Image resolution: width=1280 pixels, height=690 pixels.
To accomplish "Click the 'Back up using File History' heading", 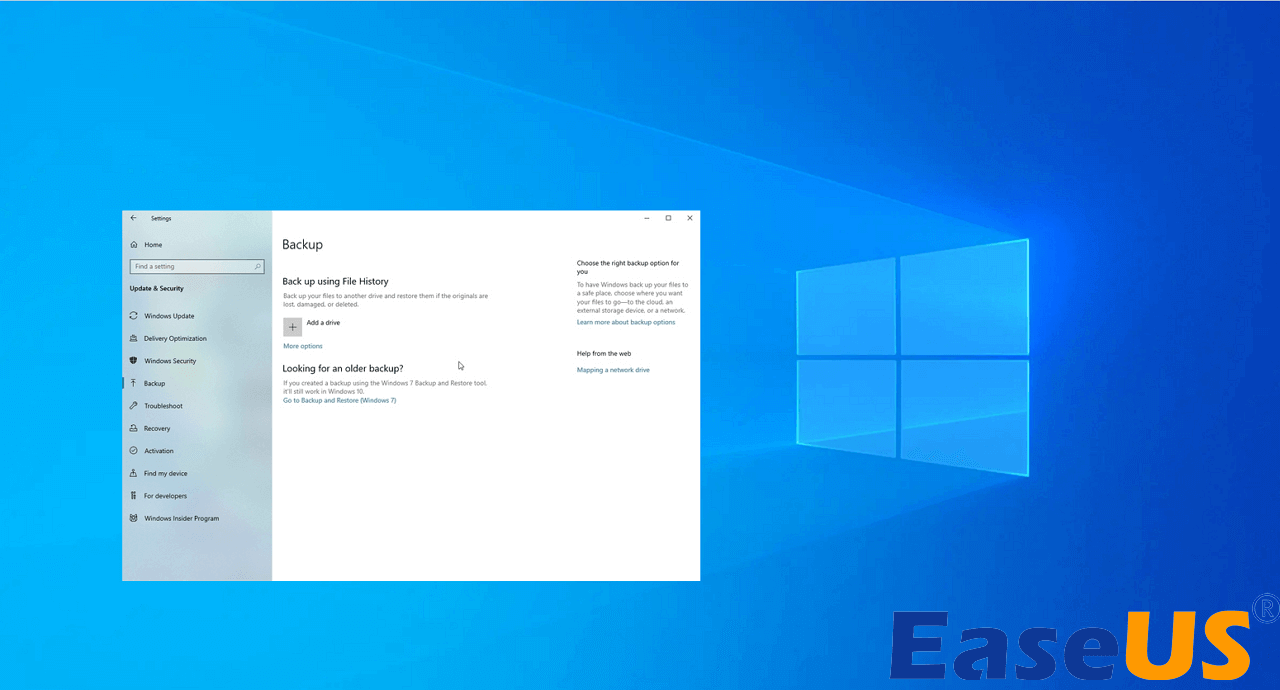I will coord(335,282).
